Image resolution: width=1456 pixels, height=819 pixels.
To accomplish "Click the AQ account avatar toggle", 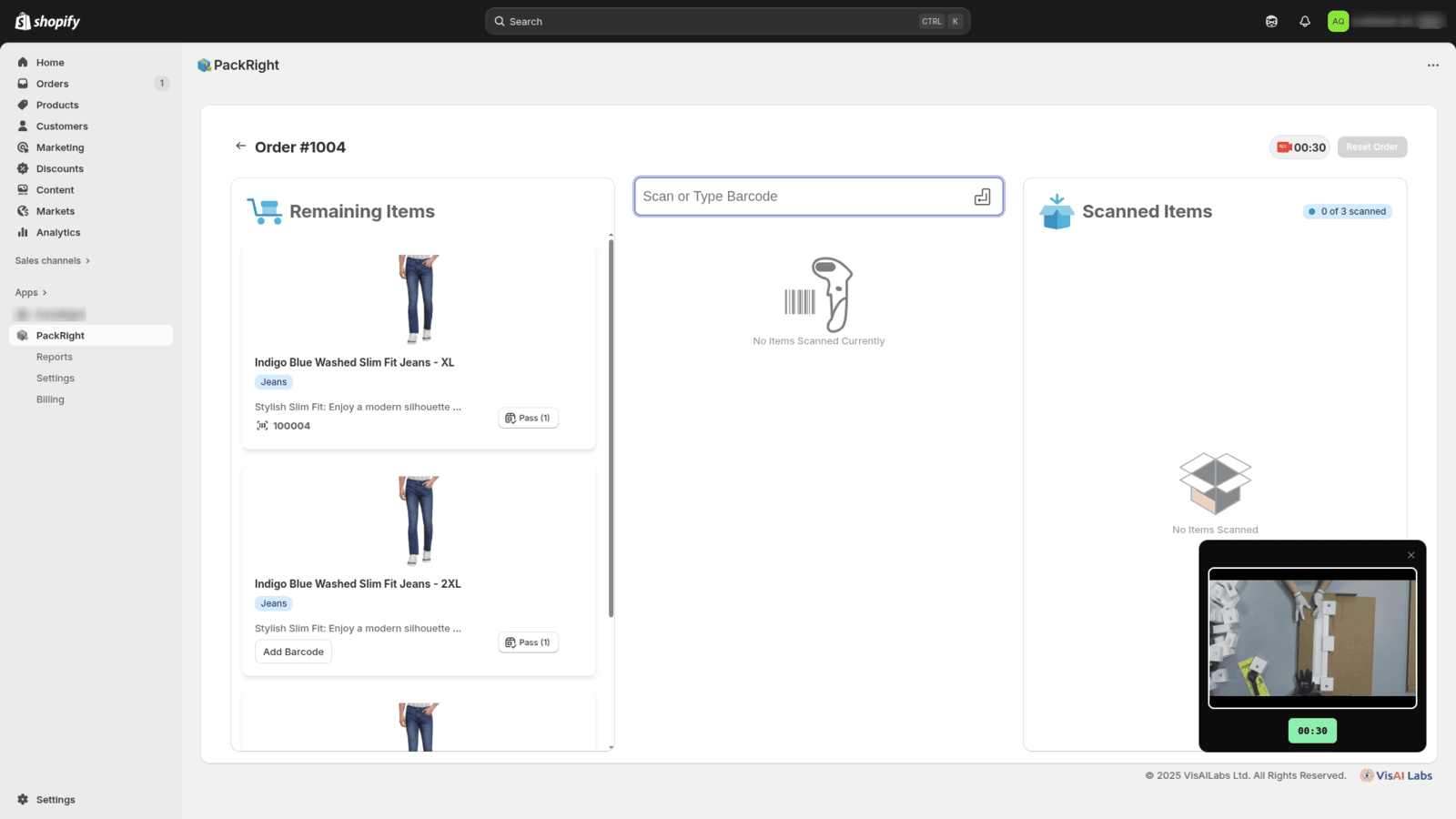I will coord(1338,20).
